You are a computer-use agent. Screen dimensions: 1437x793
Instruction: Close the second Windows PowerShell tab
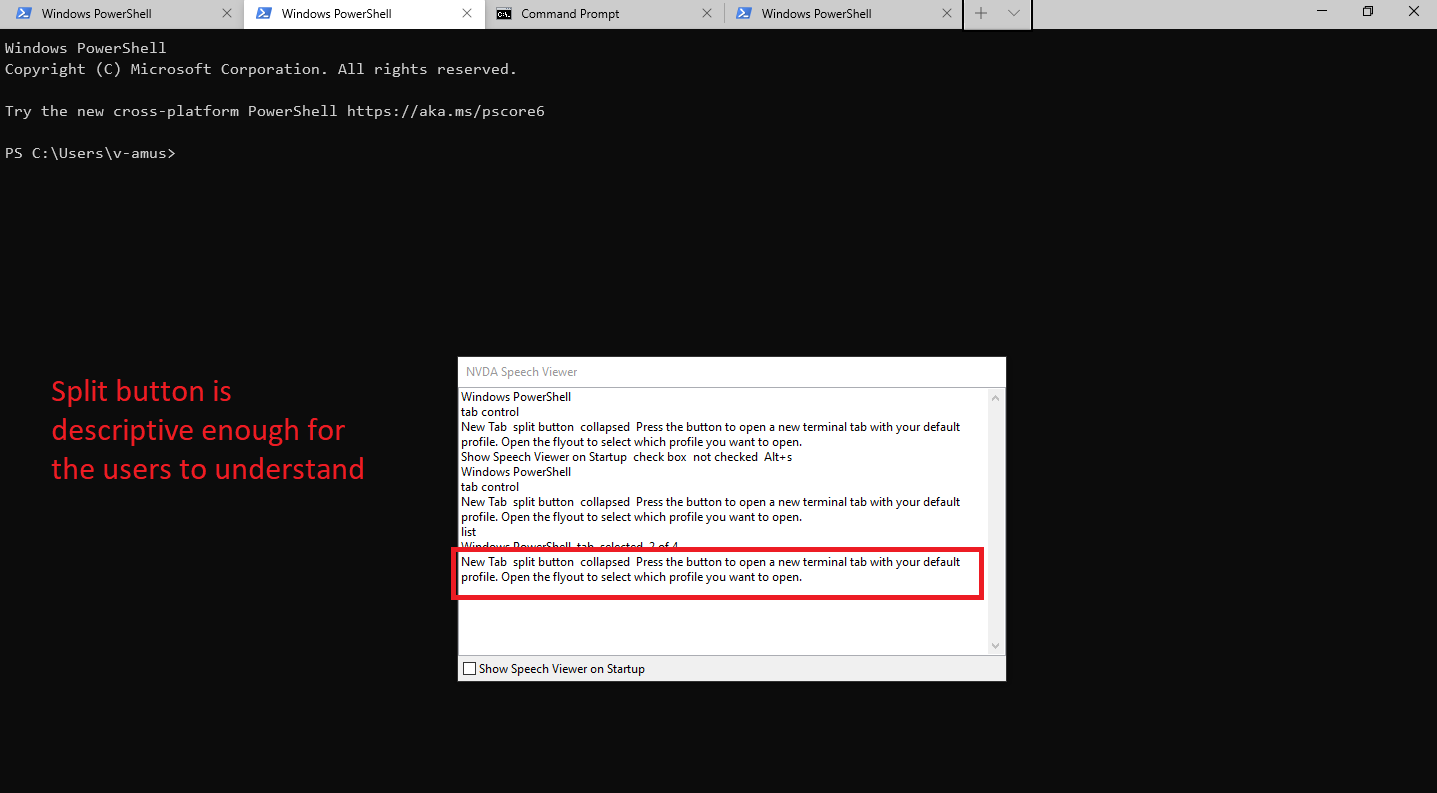467,14
